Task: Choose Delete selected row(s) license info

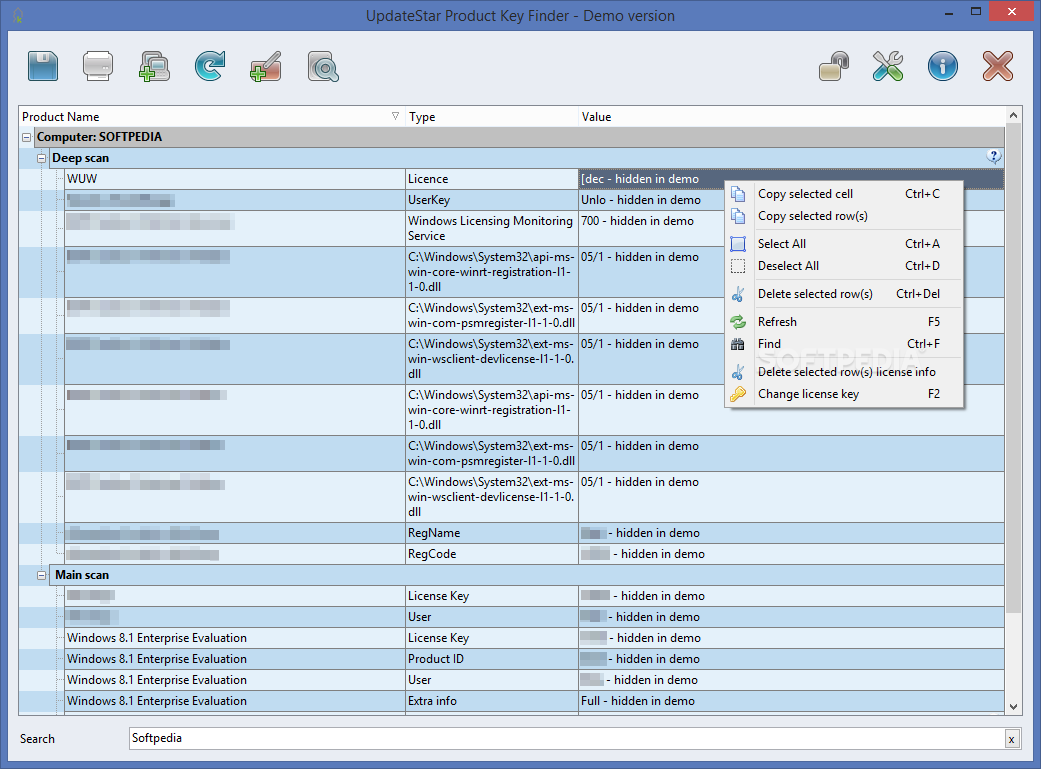Action: coord(844,372)
